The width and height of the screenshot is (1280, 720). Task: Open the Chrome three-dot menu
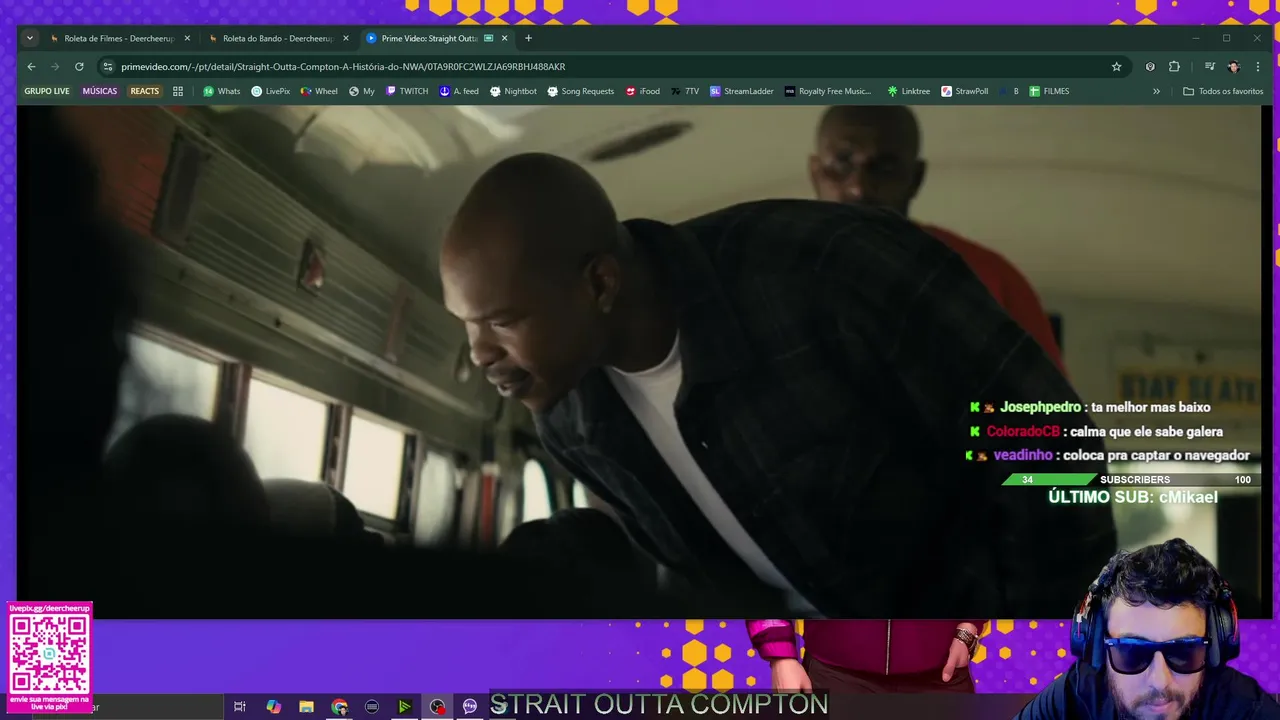[x=1258, y=66]
